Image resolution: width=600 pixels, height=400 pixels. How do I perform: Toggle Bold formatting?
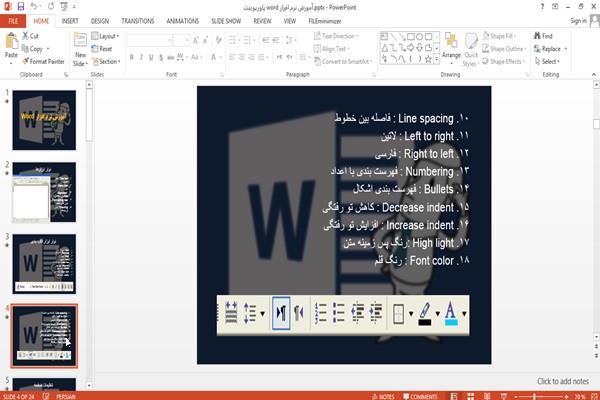(x=132, y=57)
